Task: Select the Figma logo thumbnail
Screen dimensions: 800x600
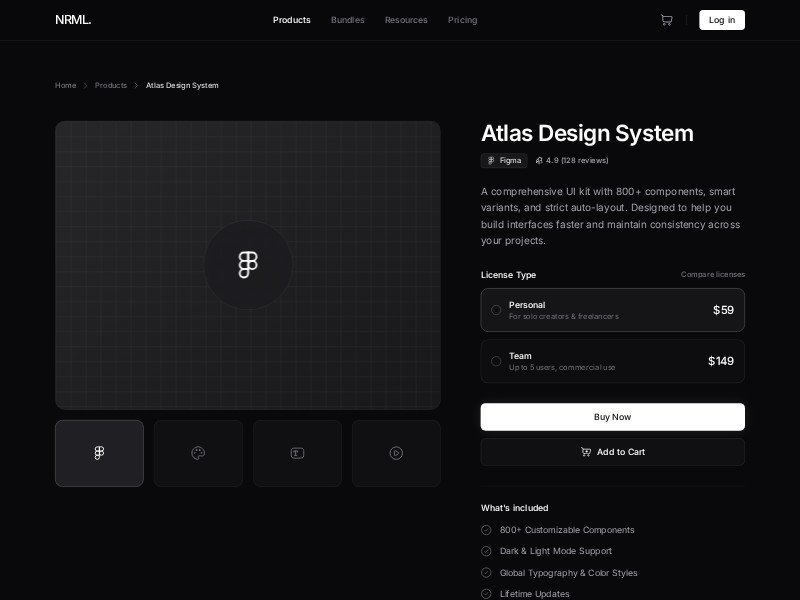Action: (x=99, y=453)
